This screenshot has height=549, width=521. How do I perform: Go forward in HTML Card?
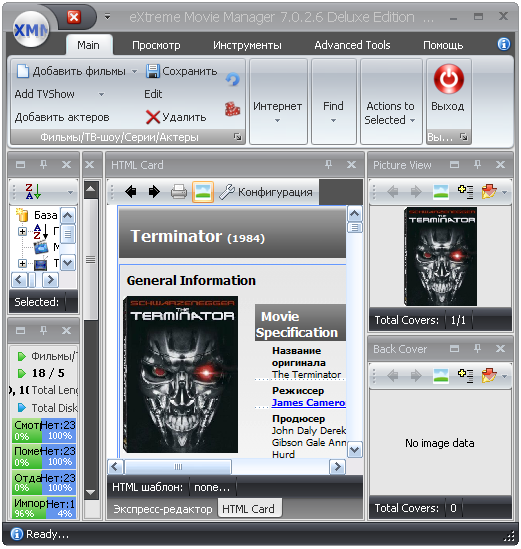154,192
